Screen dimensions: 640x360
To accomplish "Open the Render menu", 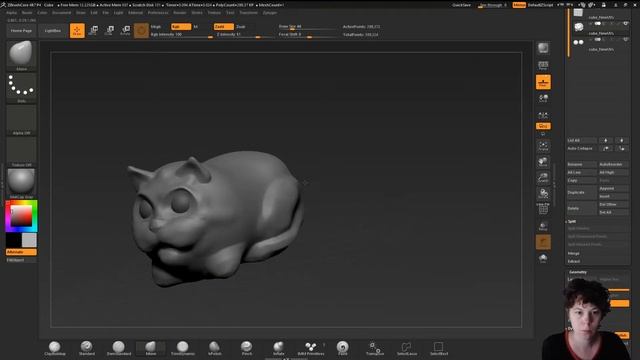I will coord(180,13).
